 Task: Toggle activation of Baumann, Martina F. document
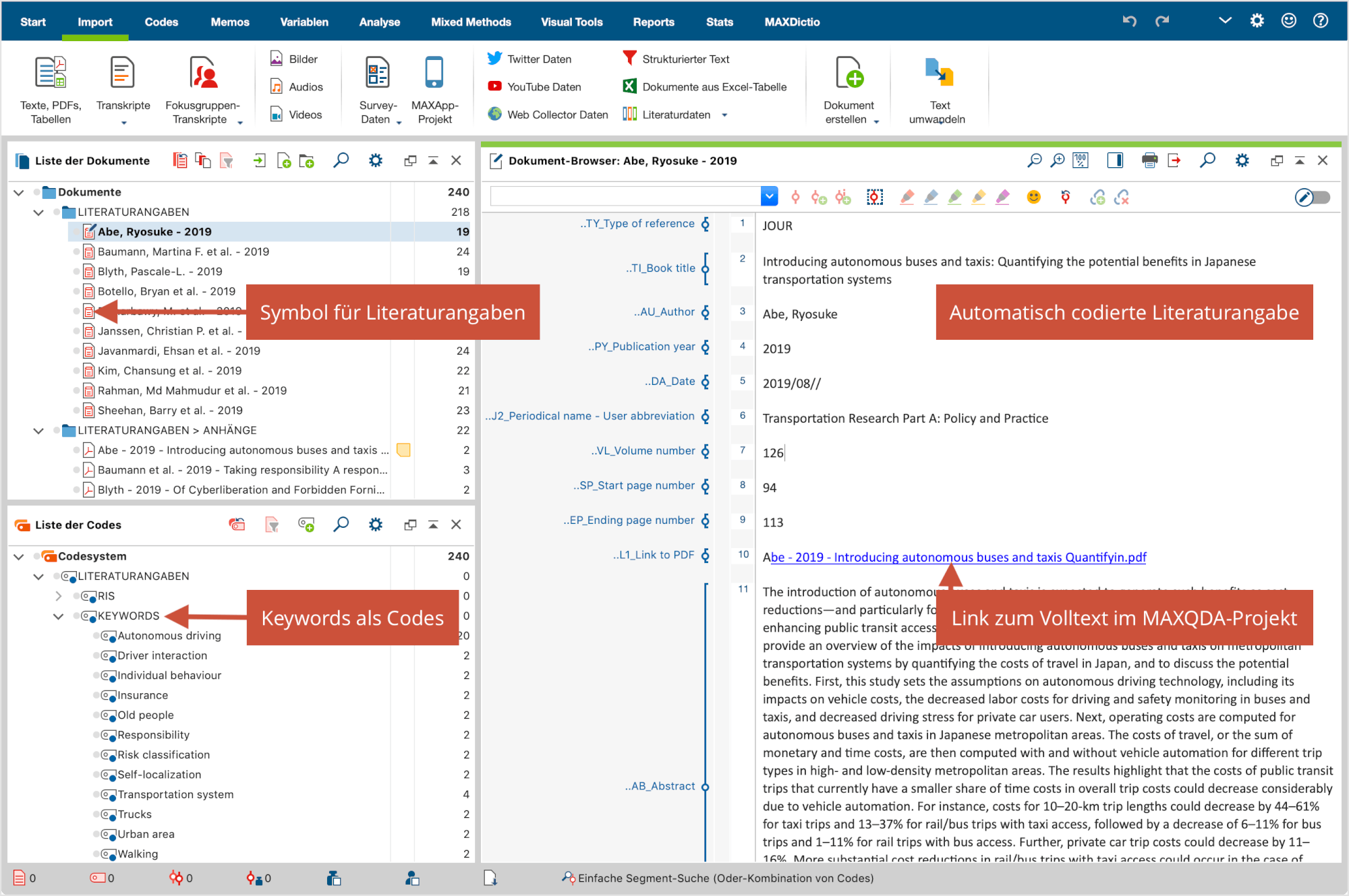[x=76, y=251]
